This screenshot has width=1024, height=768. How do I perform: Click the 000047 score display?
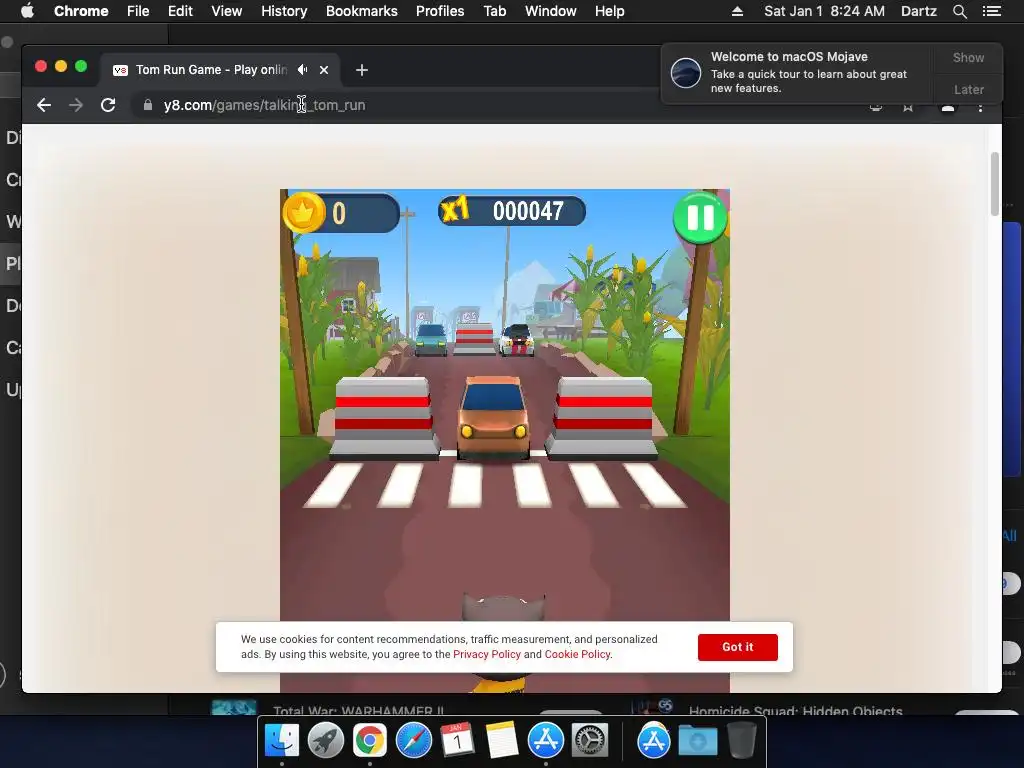pos(528,211)
